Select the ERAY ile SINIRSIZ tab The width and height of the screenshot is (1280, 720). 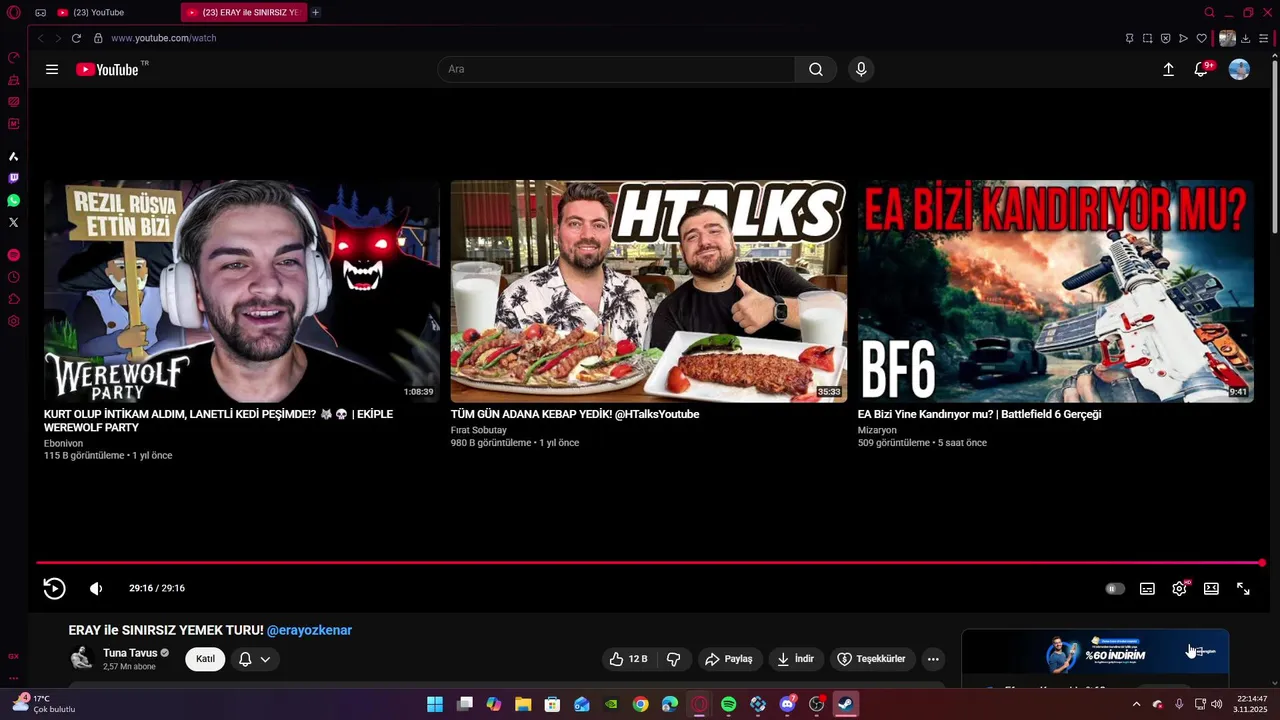(244, 12)
